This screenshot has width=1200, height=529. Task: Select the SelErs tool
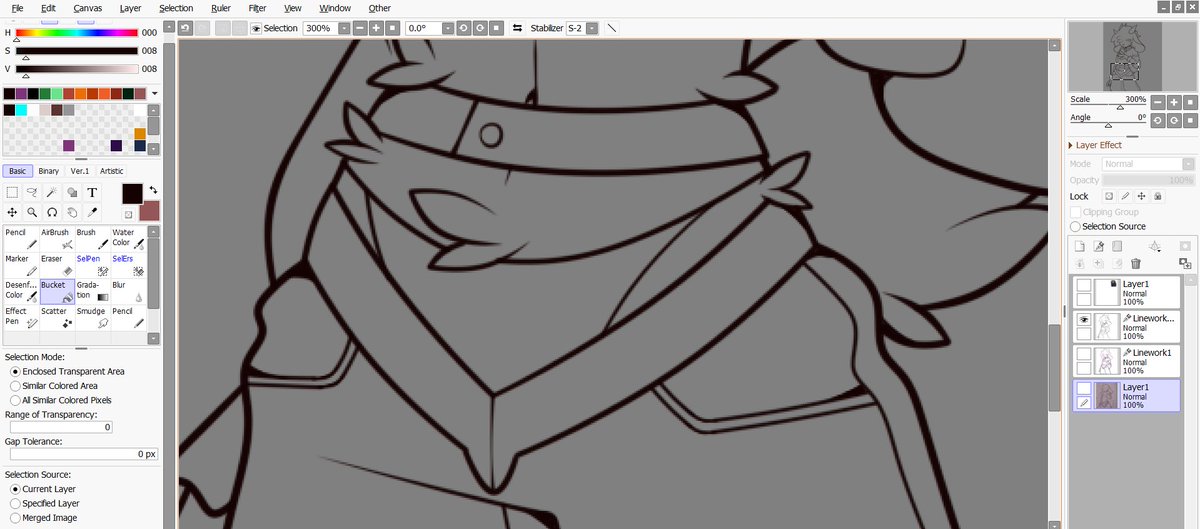(129, 265)
